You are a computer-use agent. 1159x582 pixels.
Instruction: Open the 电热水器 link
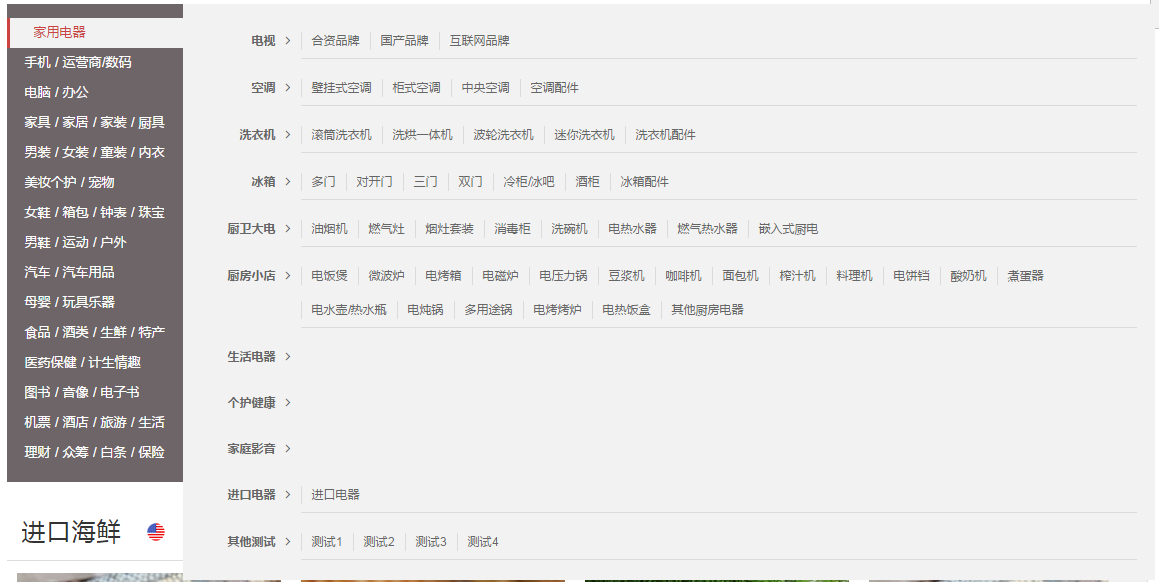pos(633,229)
